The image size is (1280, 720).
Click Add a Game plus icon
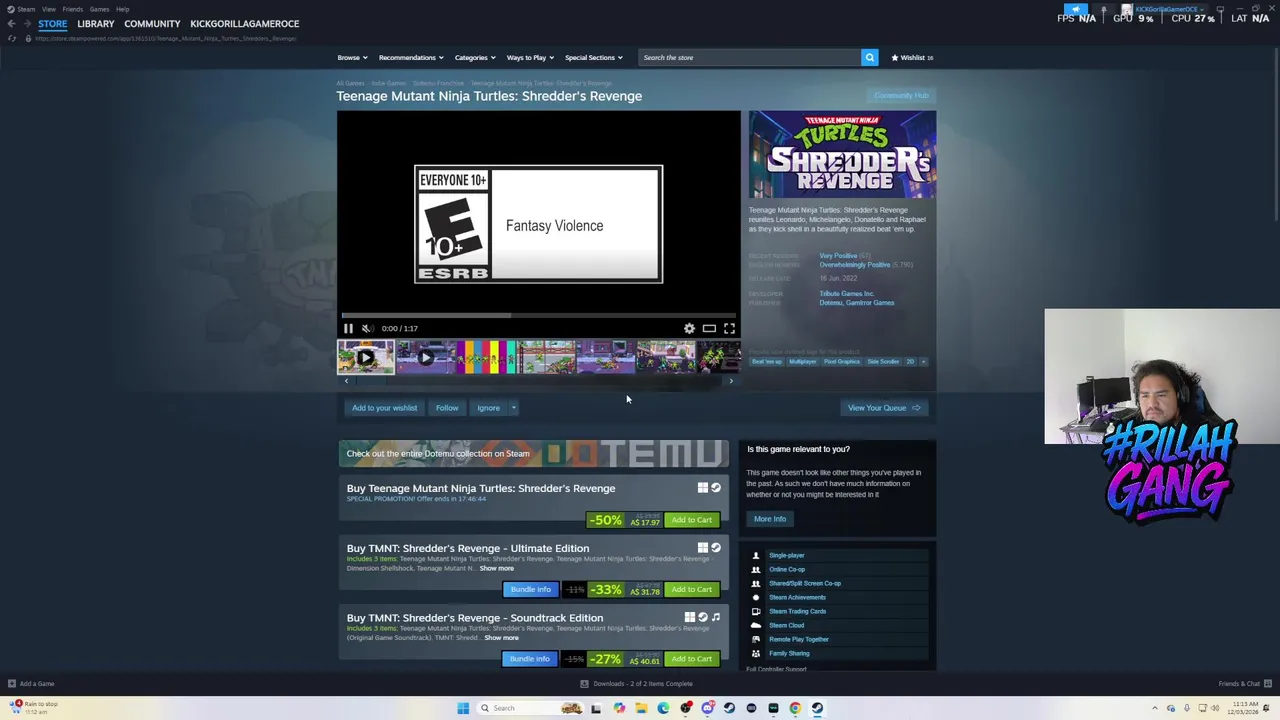point(12,684)
